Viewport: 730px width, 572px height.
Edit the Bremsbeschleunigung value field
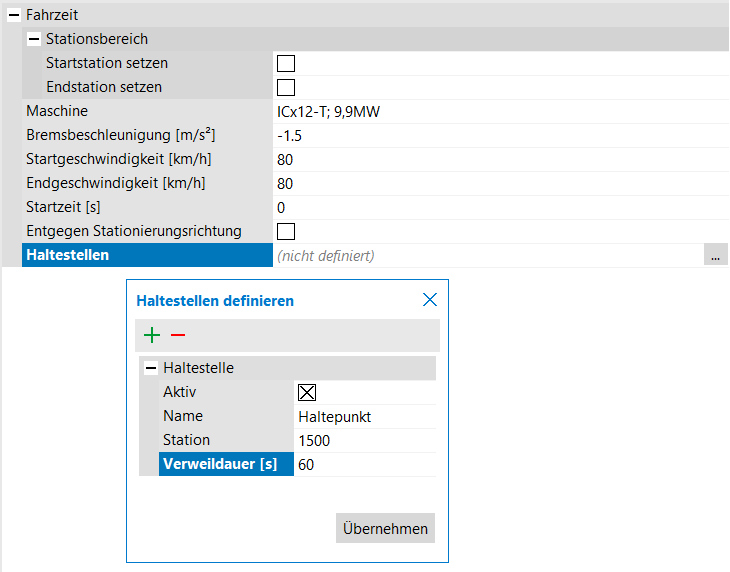click(x=500, y=135)
